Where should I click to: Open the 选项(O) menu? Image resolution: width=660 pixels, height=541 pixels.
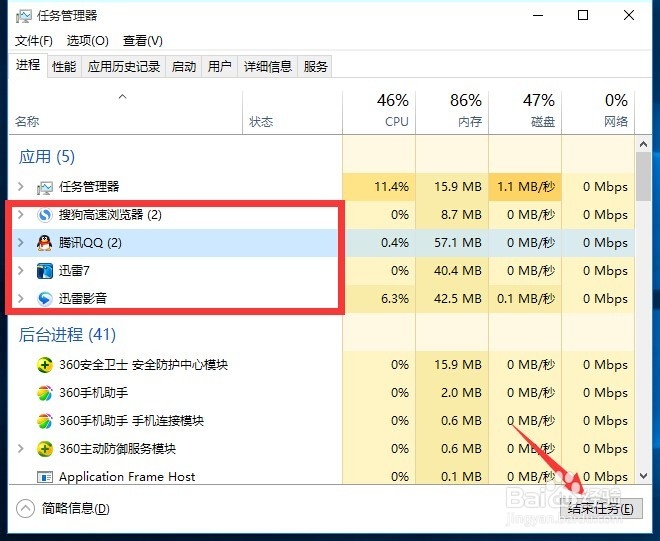point(88,41)
